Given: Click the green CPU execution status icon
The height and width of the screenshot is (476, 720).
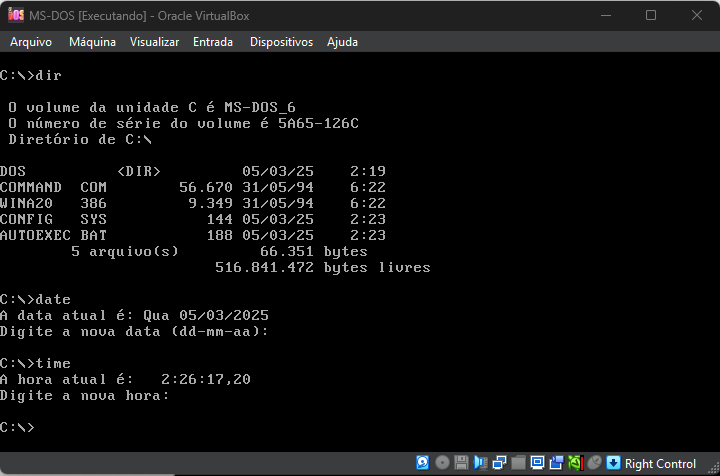Looking at the screenshot, I should pyautogui.click(x=575, y=463).
